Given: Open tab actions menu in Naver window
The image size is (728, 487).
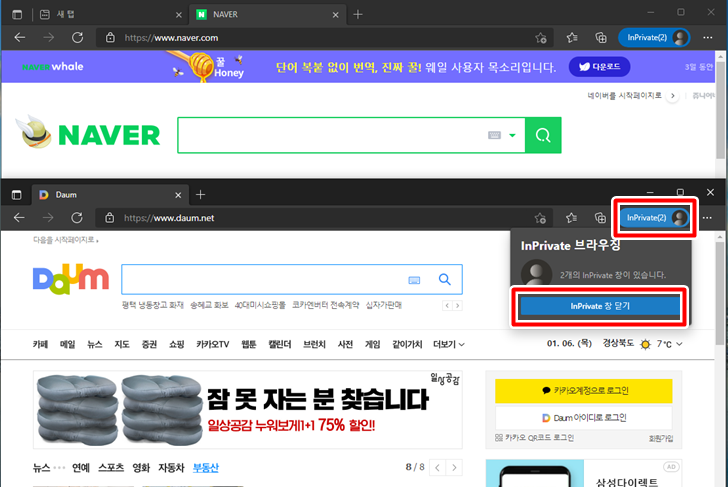Looking at the screenshot, I should click(x=17, y=14).
